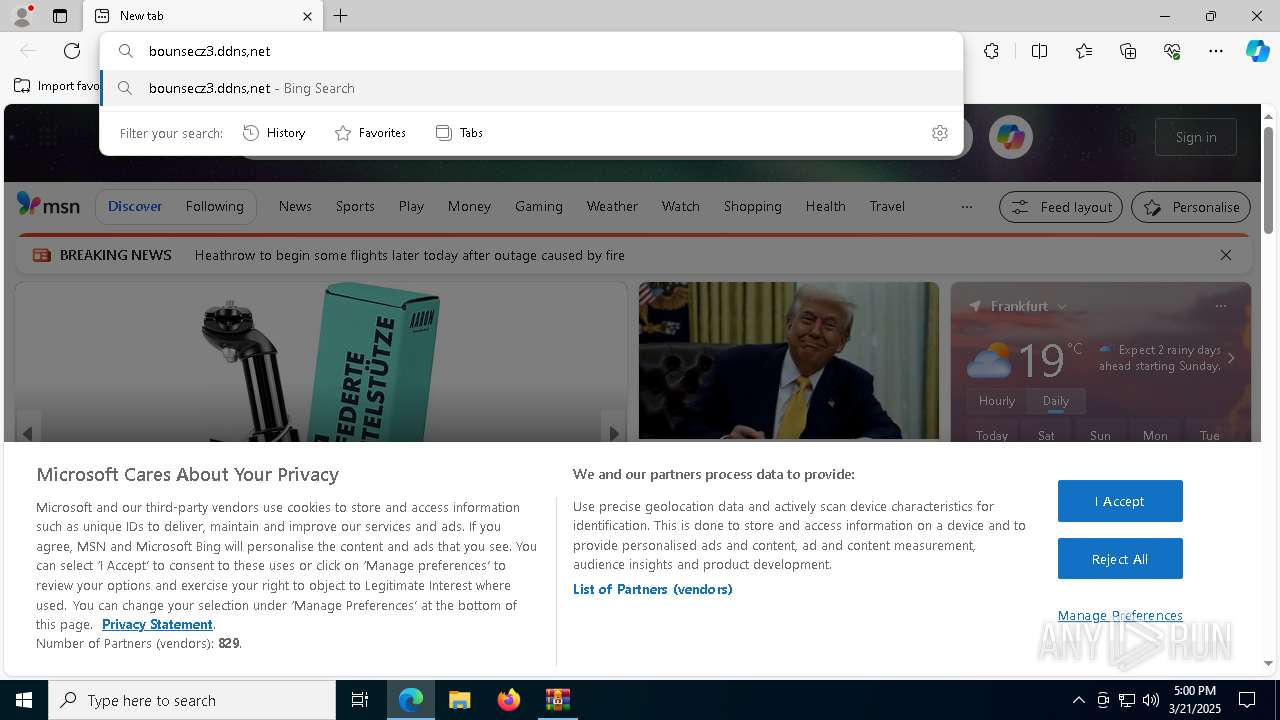The height and width of the screenshot is (720, 1280).
Task: Open the Health category
Action: point(826,206)
